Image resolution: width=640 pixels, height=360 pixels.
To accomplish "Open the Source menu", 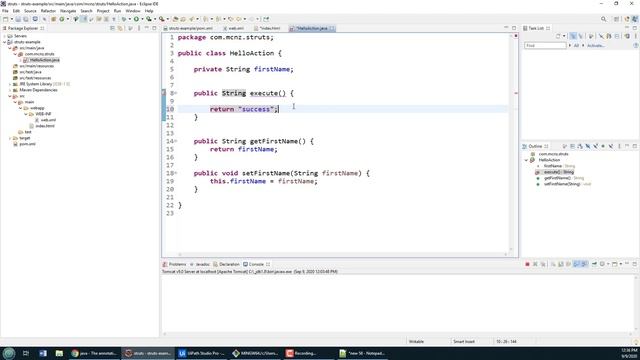I will 30,11.
